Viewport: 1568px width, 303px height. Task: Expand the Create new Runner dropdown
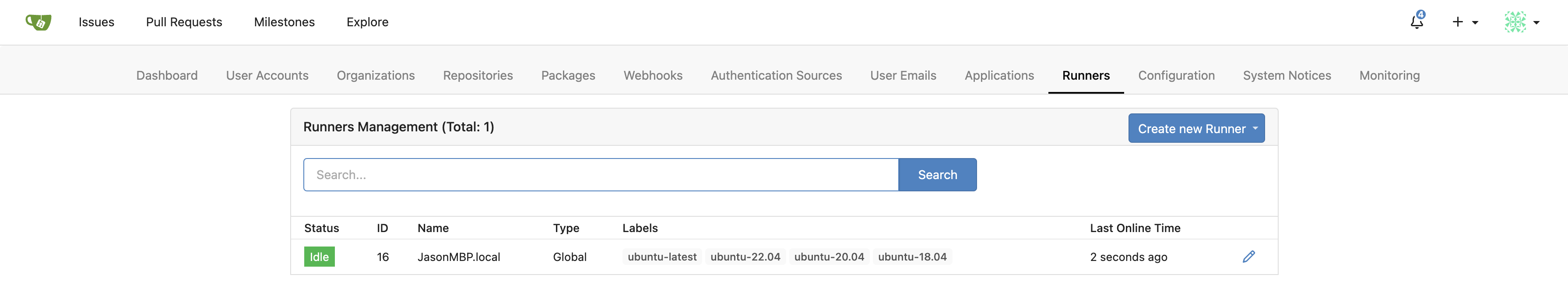[x=1195, y=128]
